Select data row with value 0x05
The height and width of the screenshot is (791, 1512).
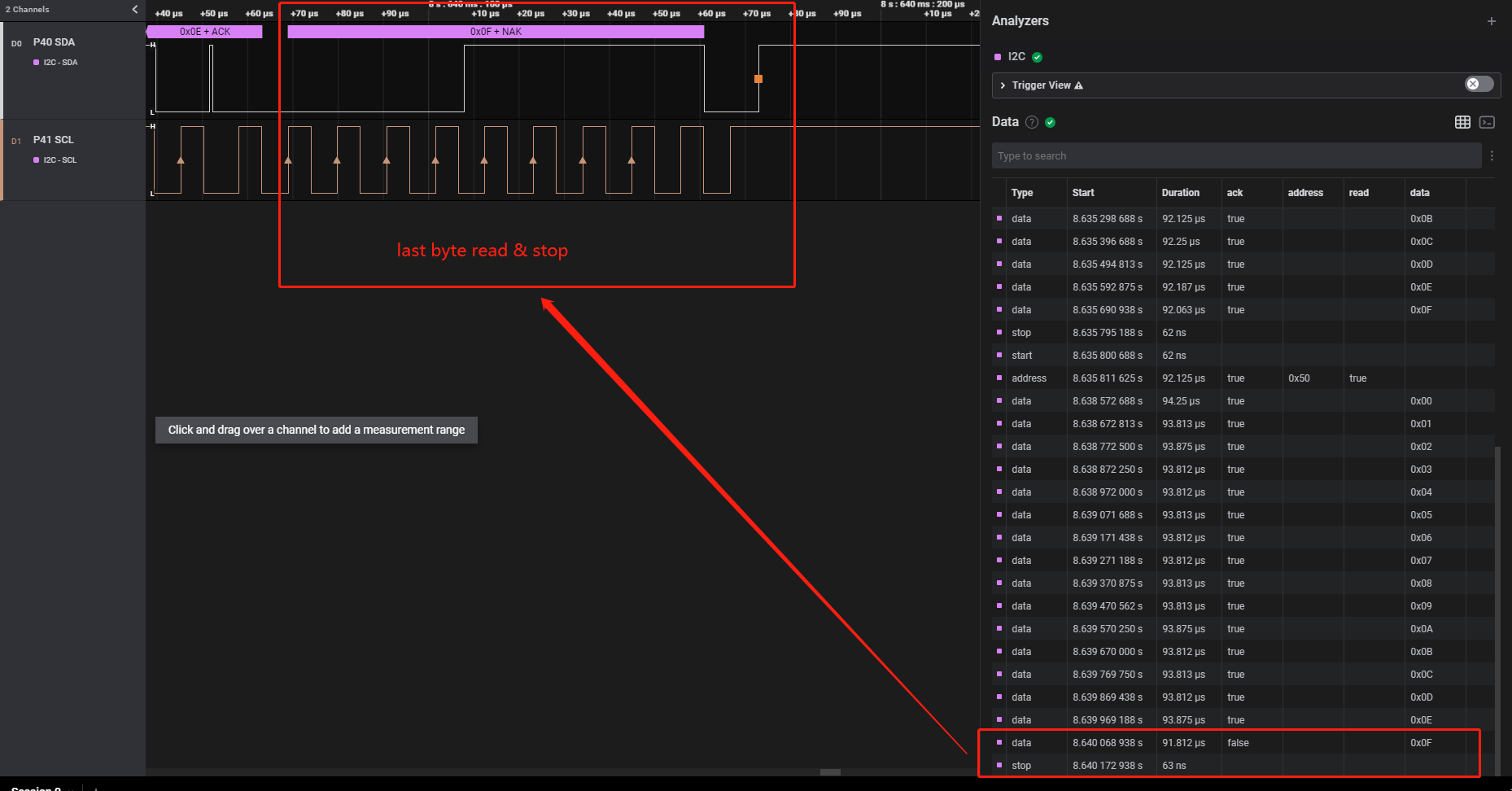(1243, 515)
